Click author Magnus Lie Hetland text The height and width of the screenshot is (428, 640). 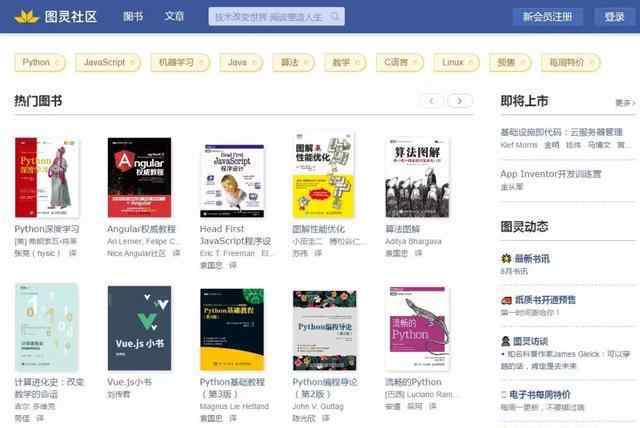pyautogui.click(x=234, y=406)
